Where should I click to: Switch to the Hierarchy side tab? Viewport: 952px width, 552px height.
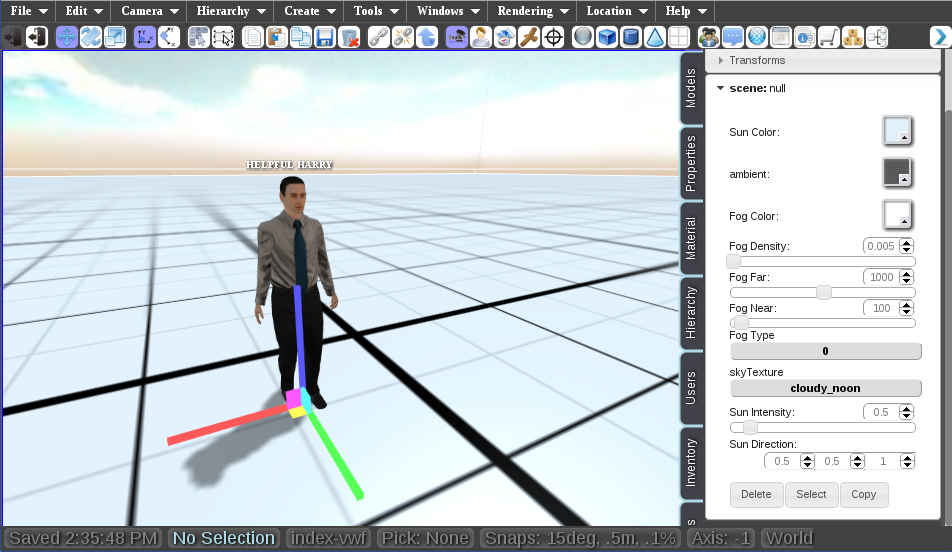click(691, 313)
